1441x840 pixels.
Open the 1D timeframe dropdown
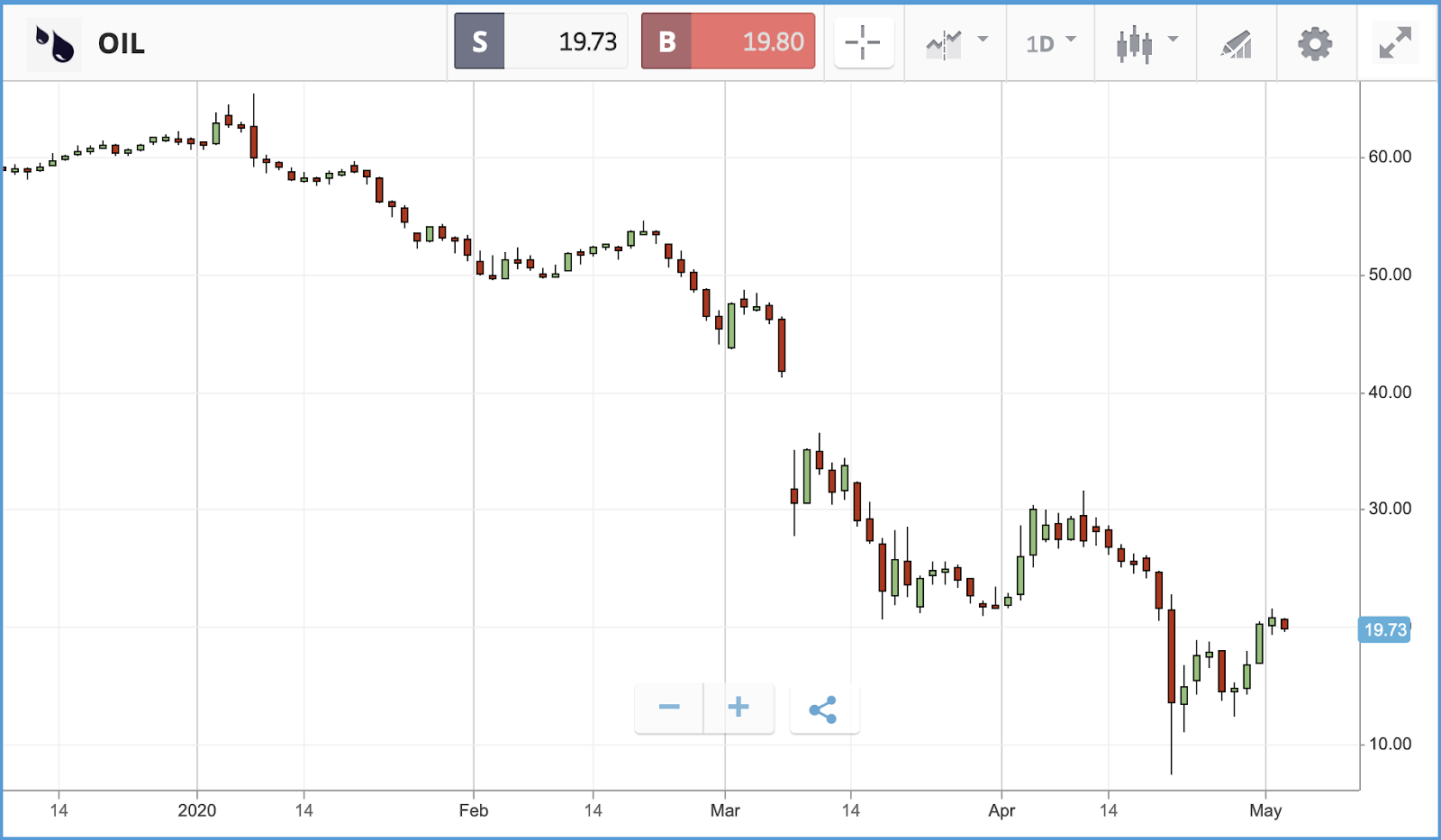(1050, 42)
